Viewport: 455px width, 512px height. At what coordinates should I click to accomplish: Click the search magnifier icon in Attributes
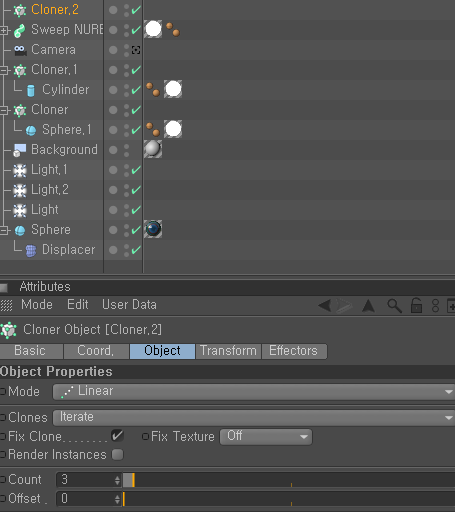click(x=394, y=305)
